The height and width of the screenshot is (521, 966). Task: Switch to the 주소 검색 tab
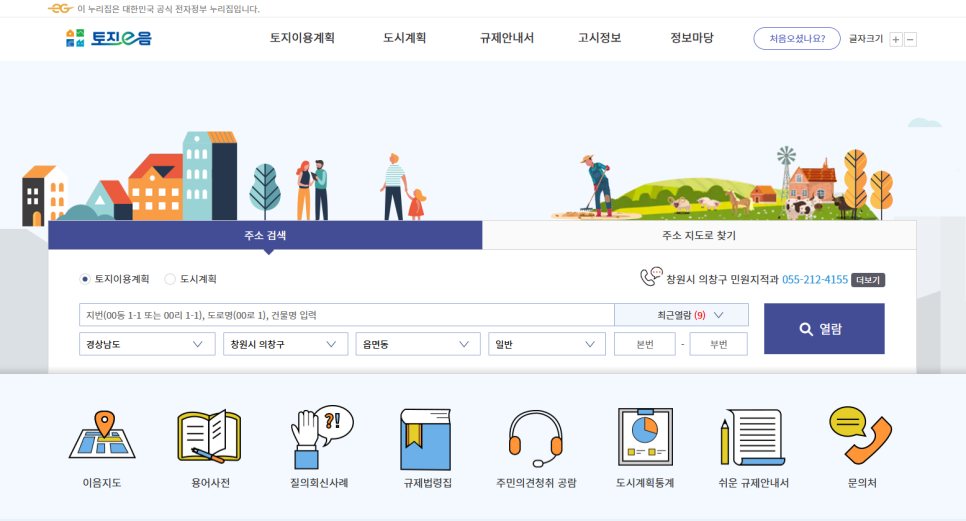pyautogui.click(x=265, y=235)
